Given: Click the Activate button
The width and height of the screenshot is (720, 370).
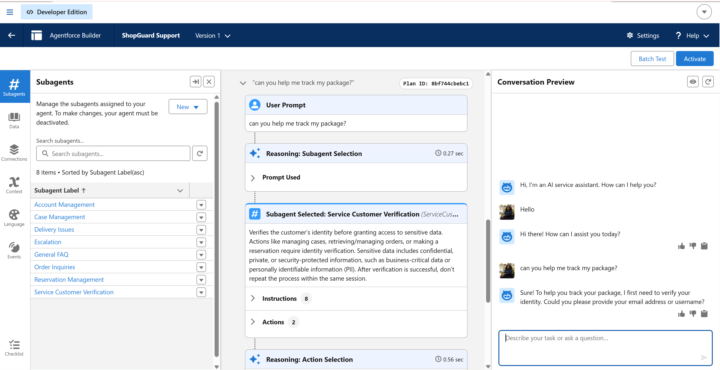Looking at the screenshot, I should click(x=695, y=59).
